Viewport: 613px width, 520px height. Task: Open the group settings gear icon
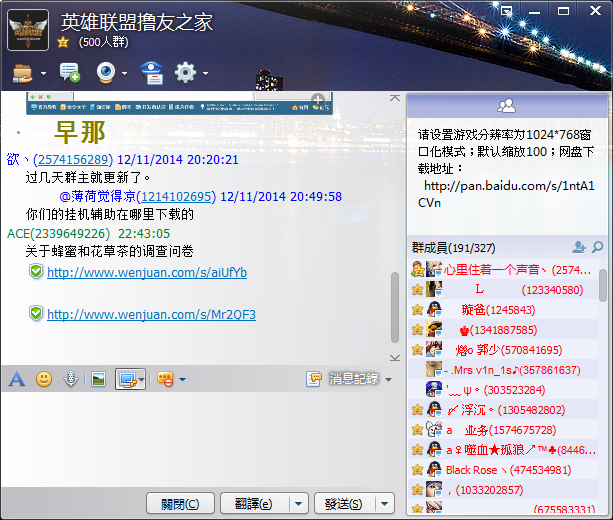pyautogui.click(x=185, y=73)
